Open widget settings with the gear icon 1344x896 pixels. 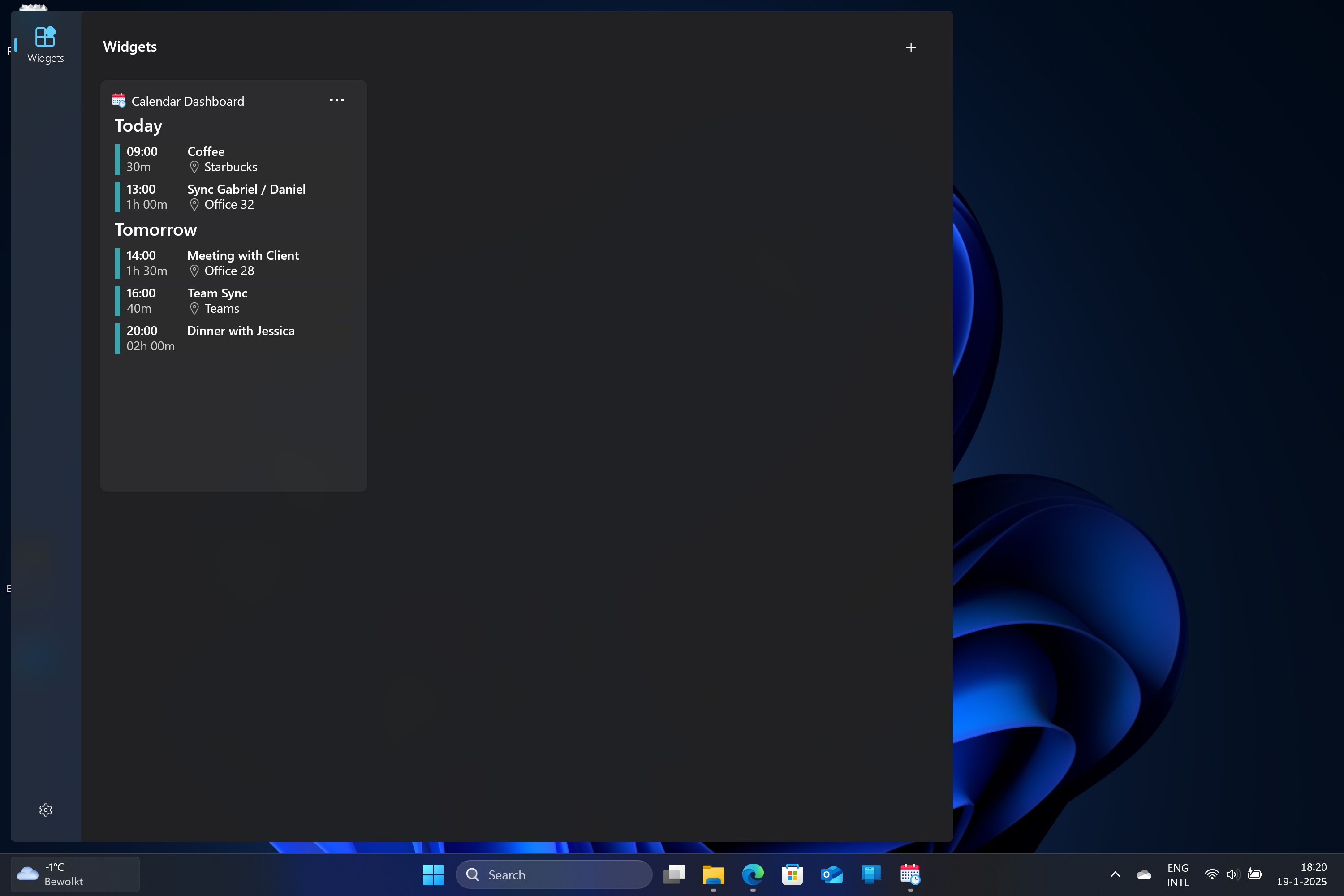coord(45,809)
